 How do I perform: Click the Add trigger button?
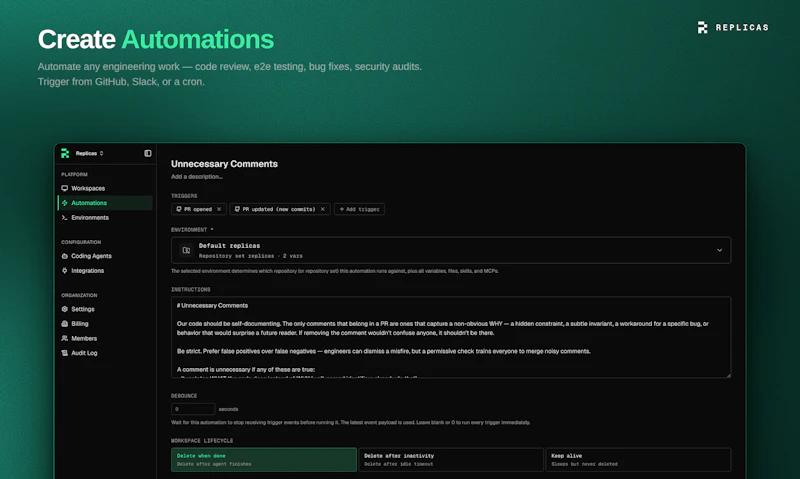[360, 209]
